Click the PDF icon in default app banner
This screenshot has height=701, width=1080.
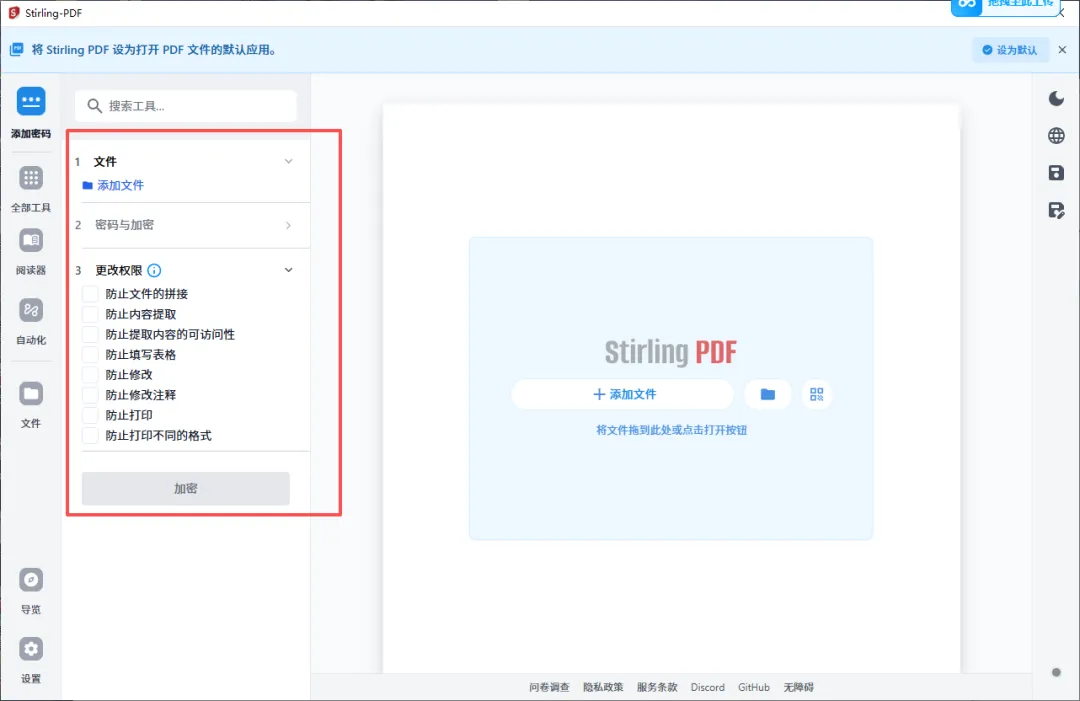(x=17, y=50)
